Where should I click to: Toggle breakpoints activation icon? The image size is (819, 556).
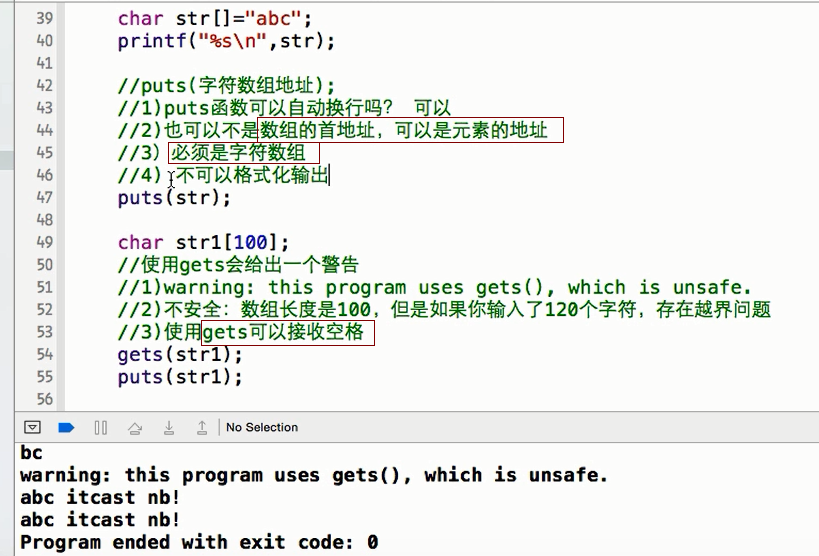66,428
